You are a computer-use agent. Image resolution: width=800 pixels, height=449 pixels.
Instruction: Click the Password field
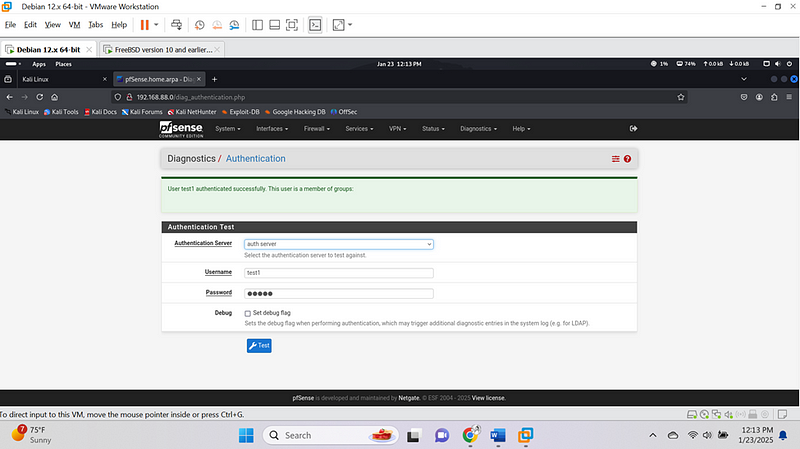pos(339,293)
